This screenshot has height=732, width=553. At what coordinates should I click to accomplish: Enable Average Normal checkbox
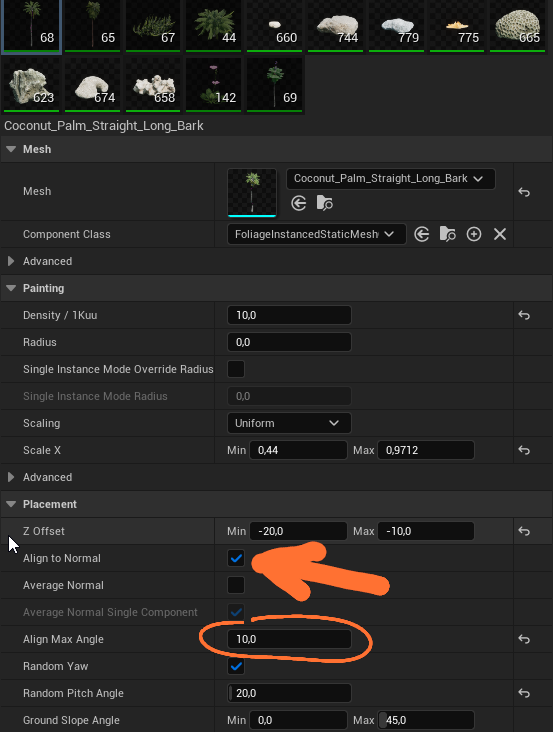tap(236, 585)
